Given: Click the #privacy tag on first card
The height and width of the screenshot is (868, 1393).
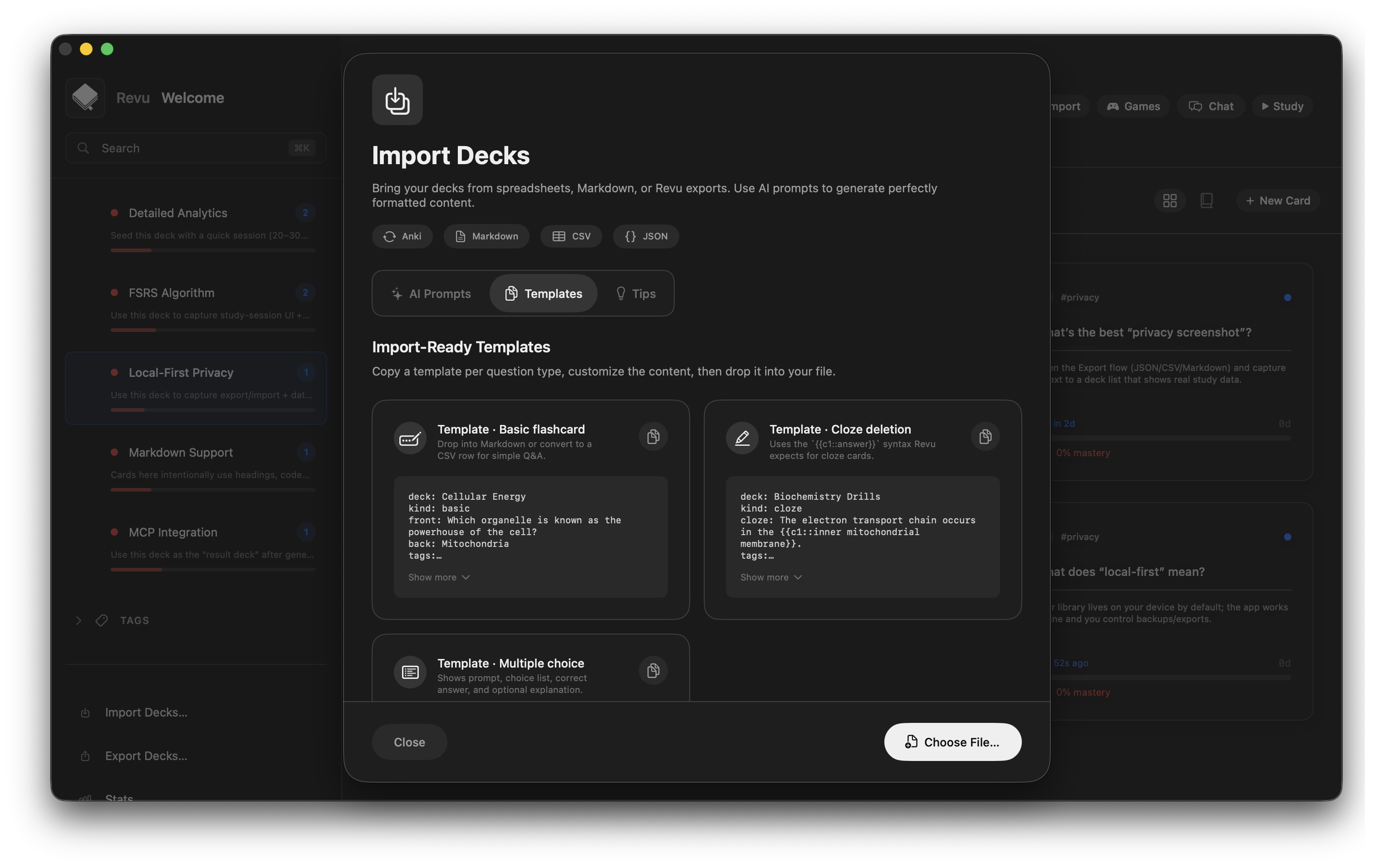Looking at the screenshot, I should pos(1079,297).
